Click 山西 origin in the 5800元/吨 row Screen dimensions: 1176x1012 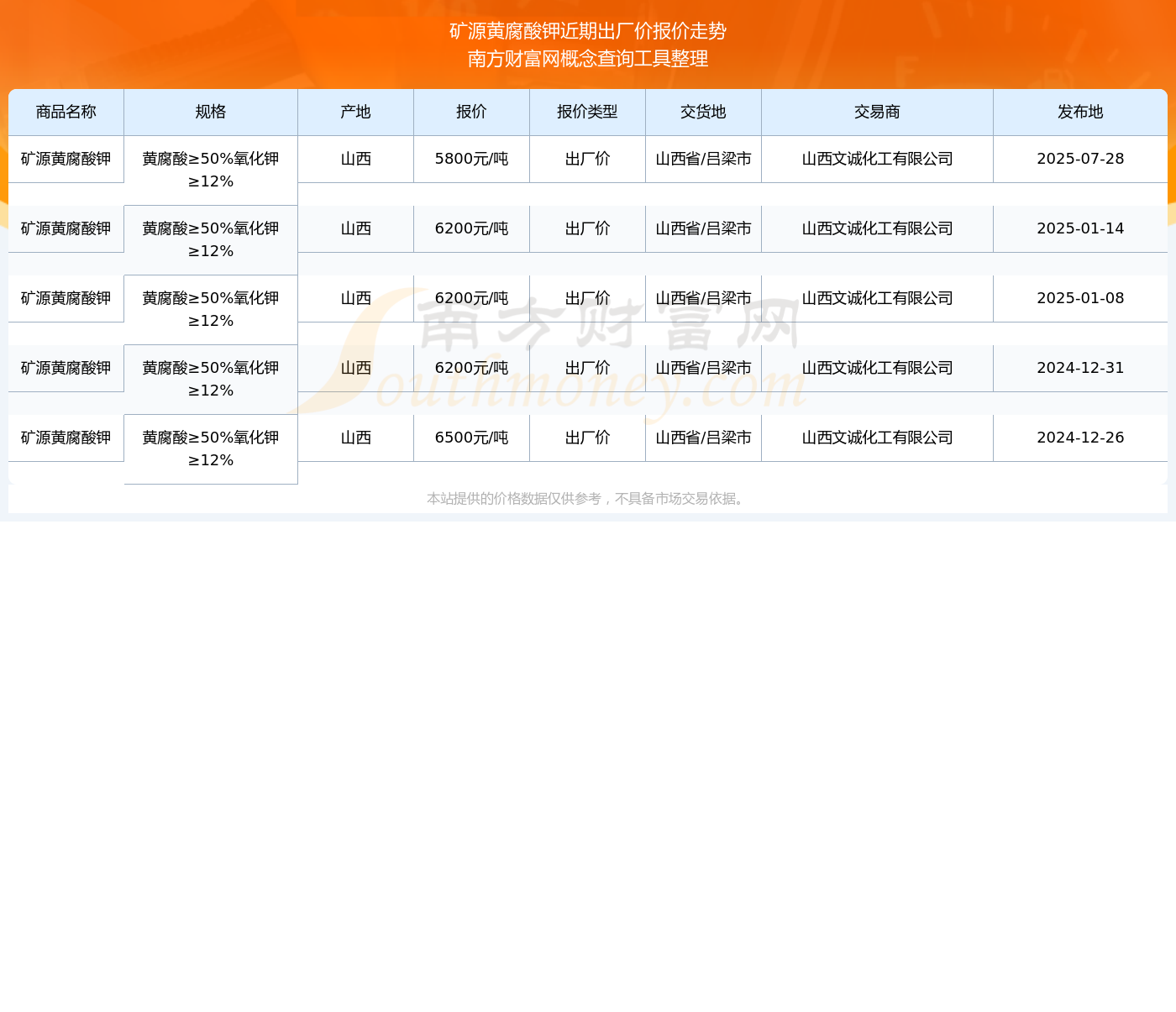356,159
